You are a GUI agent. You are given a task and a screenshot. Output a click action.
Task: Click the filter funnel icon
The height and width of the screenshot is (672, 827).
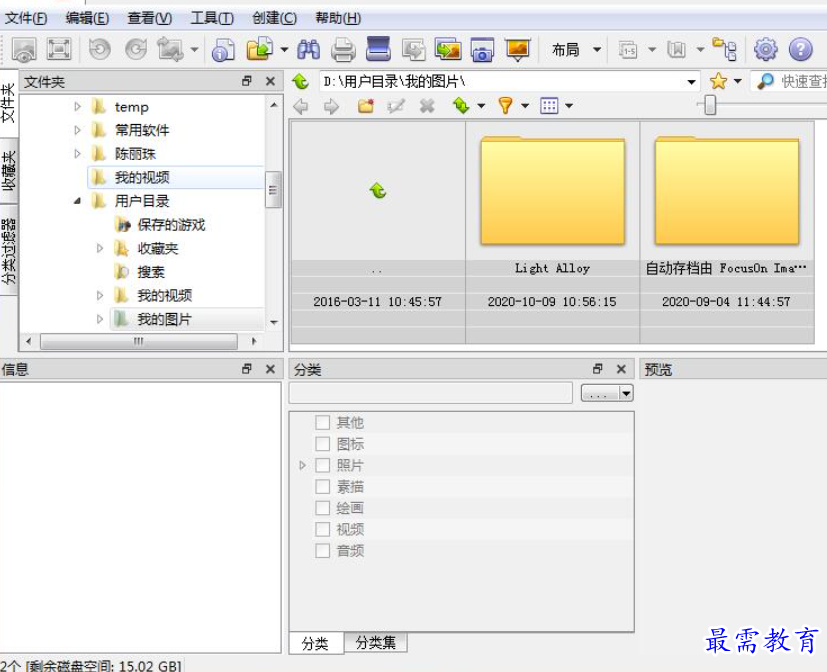[x=505, y=105]
